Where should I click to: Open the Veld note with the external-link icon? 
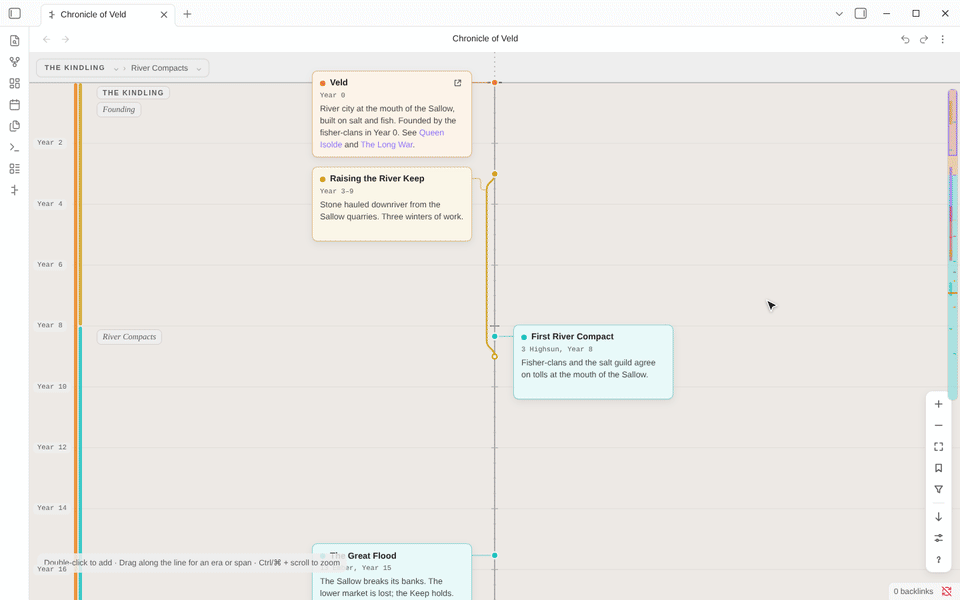(x=457, y=83)
